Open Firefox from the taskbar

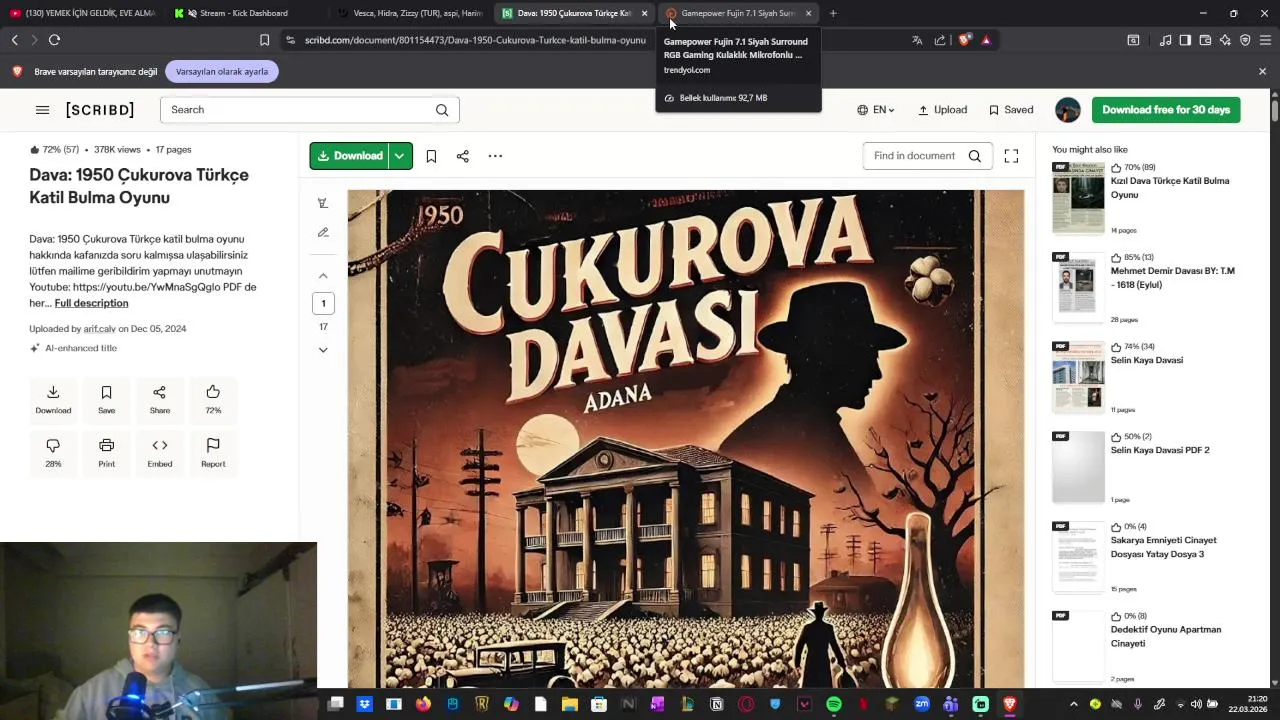coord(423,704)
